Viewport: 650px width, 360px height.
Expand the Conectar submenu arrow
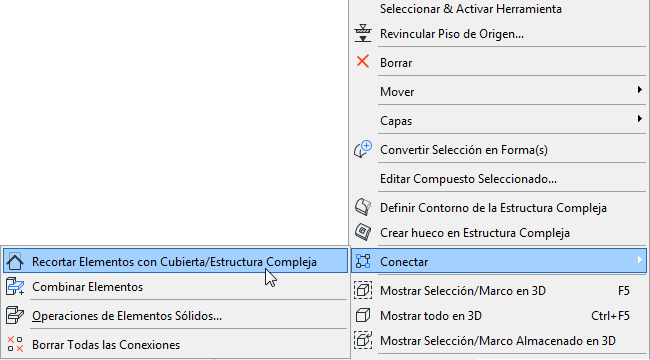tap(640, 260)
